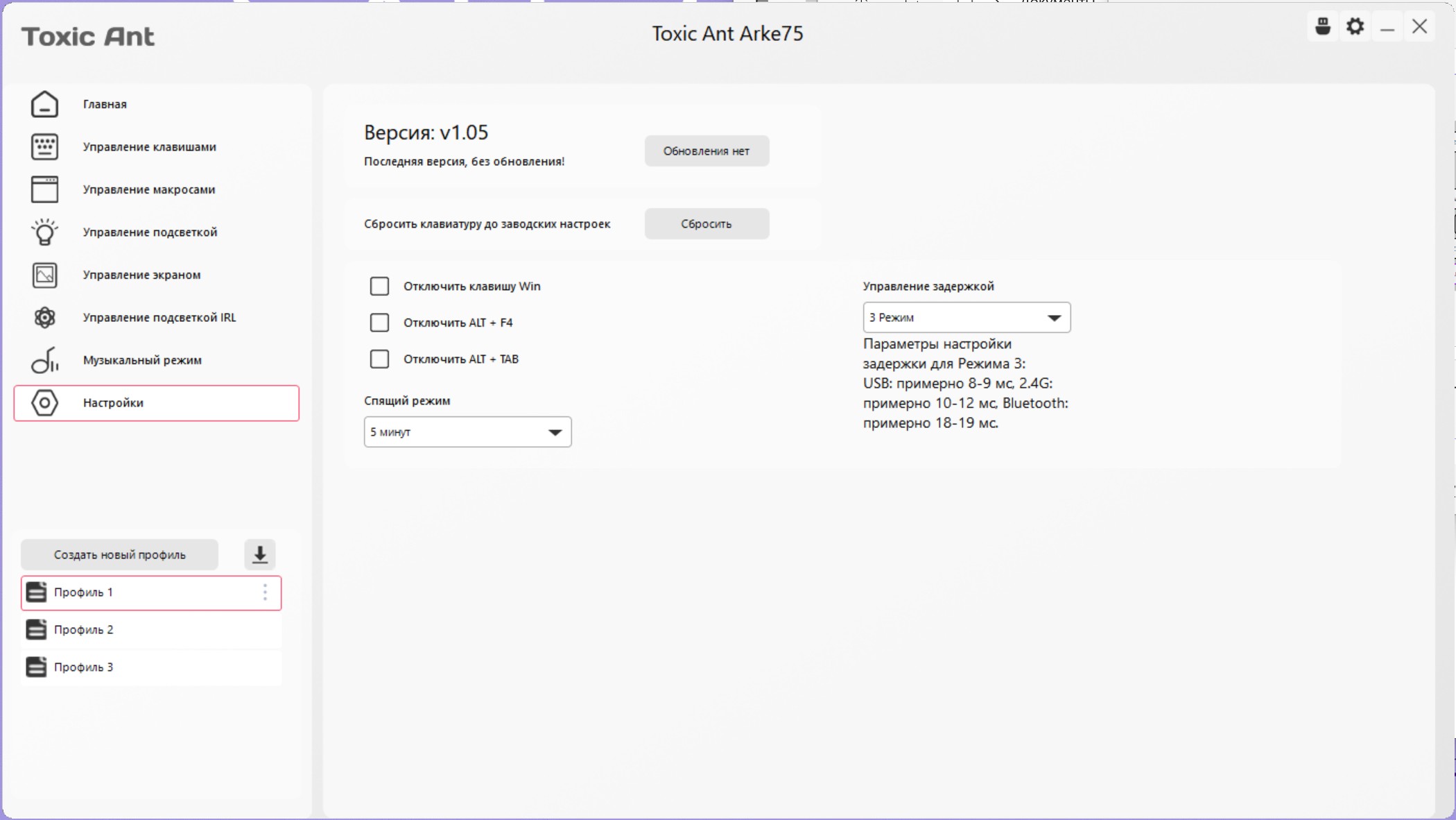
Task: Click the music mode note icon
Action: click(x=44, y=361)
